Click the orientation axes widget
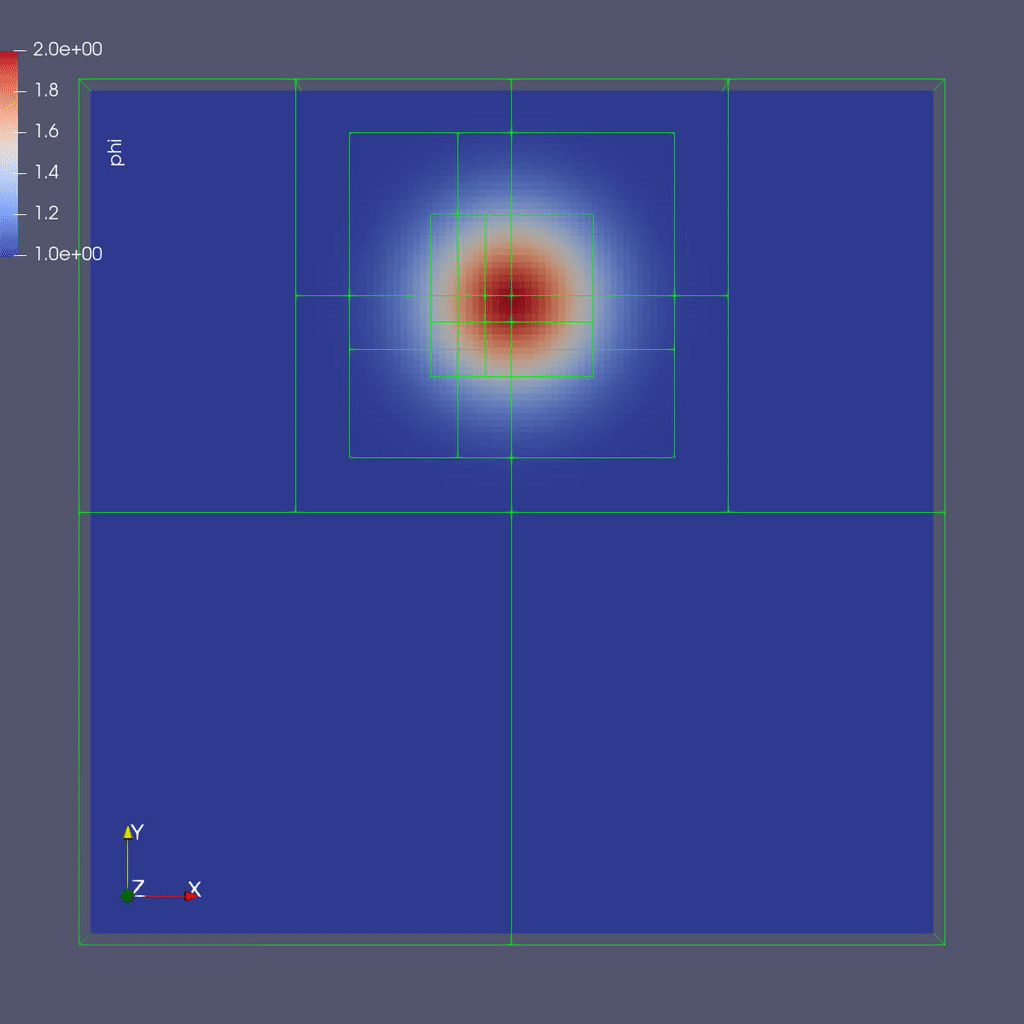Image resolution: width=1024 pixels, height=1024 pixels. click(161, 863)
